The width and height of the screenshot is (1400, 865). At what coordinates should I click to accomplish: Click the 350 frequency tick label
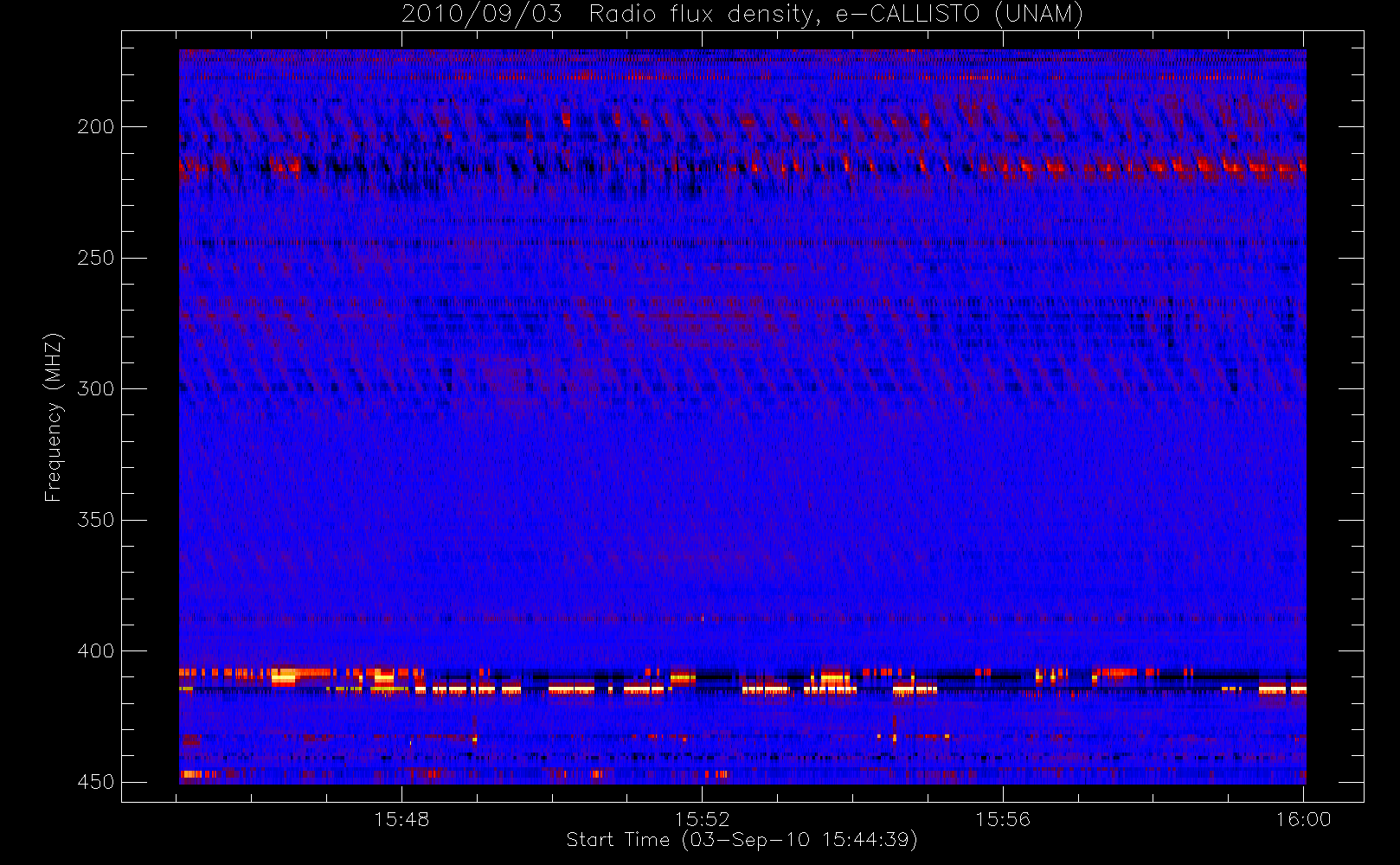click(x=95, y=520)
